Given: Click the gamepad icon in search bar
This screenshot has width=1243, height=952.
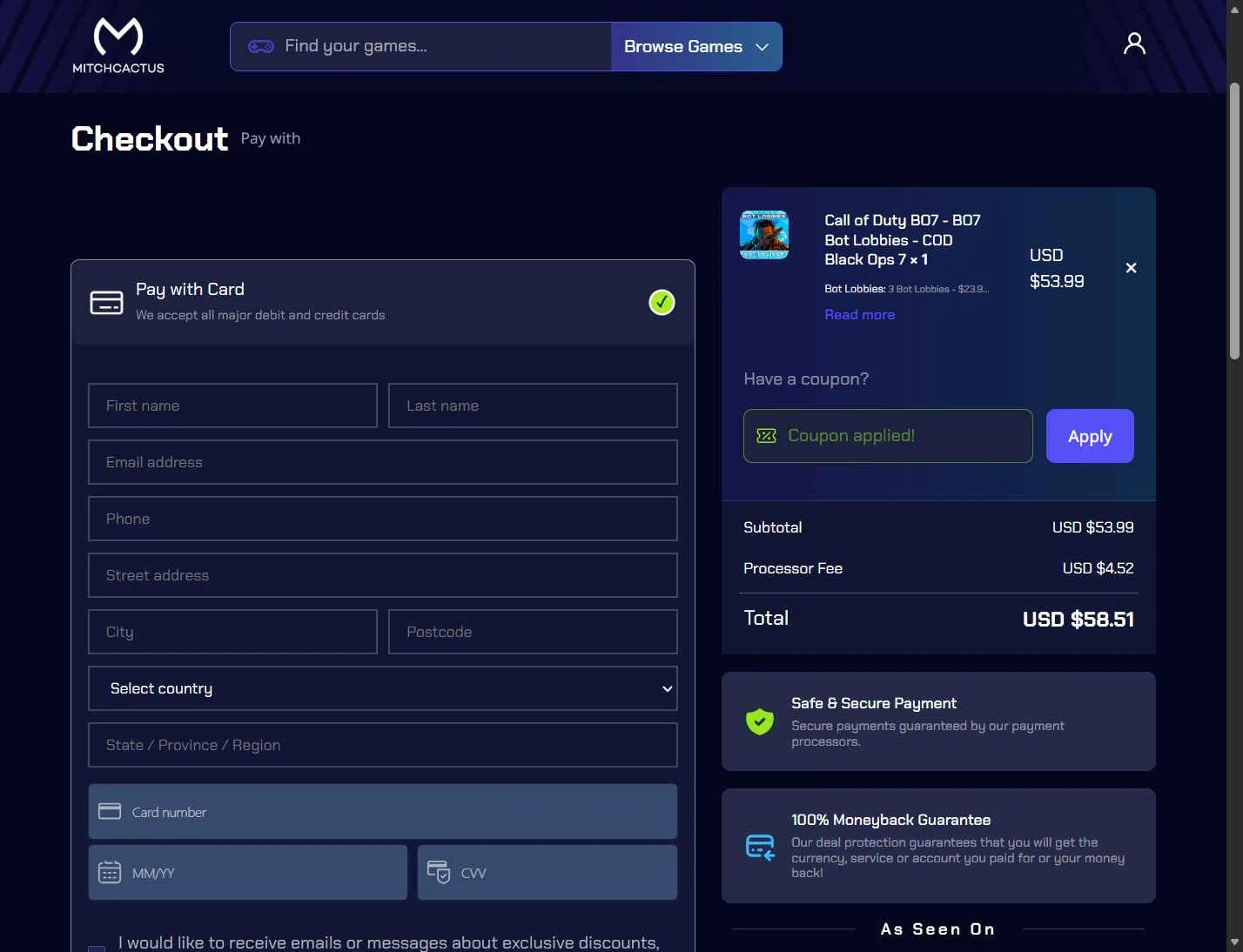Looking at the screenshot, I should click(261, 46).
